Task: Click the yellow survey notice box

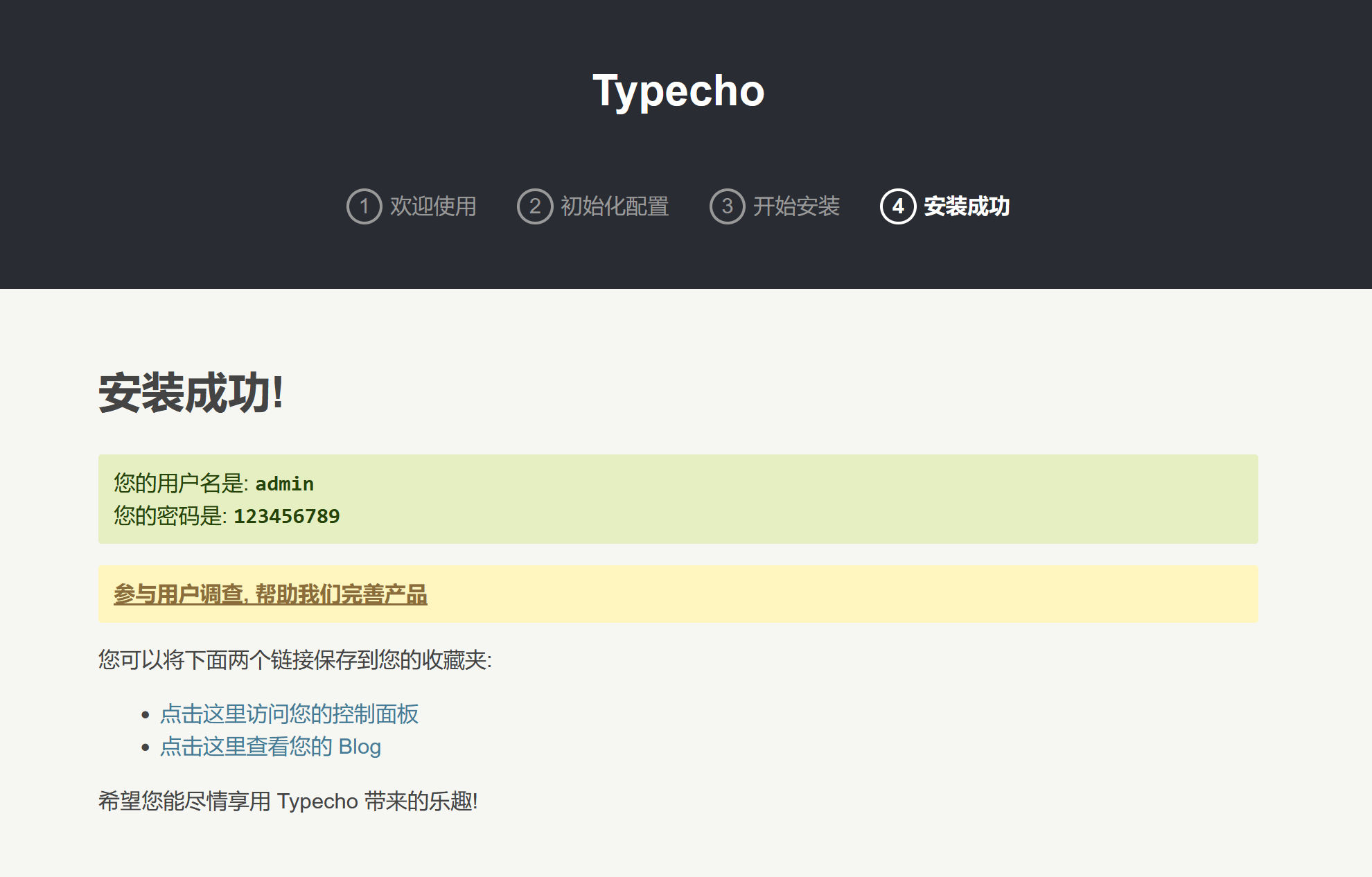Action: point(832,594)
